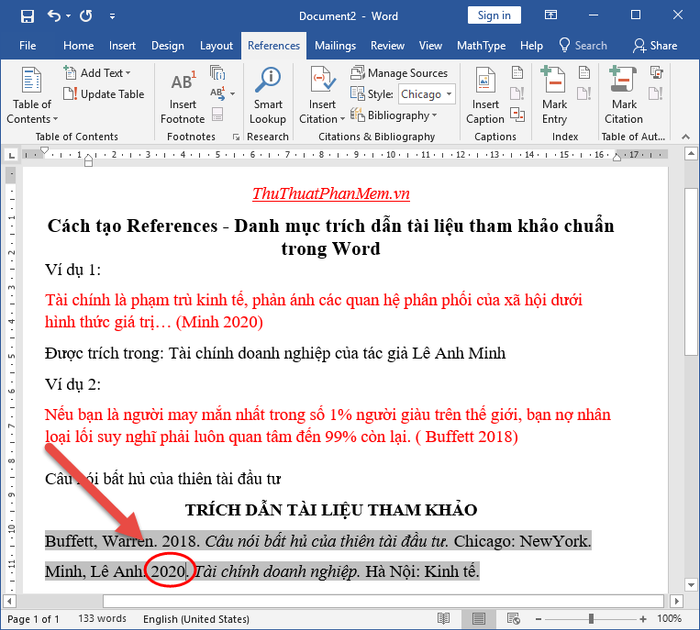Screen dimensions: 700x630
Task: Click Update Table
Action: 104,94
